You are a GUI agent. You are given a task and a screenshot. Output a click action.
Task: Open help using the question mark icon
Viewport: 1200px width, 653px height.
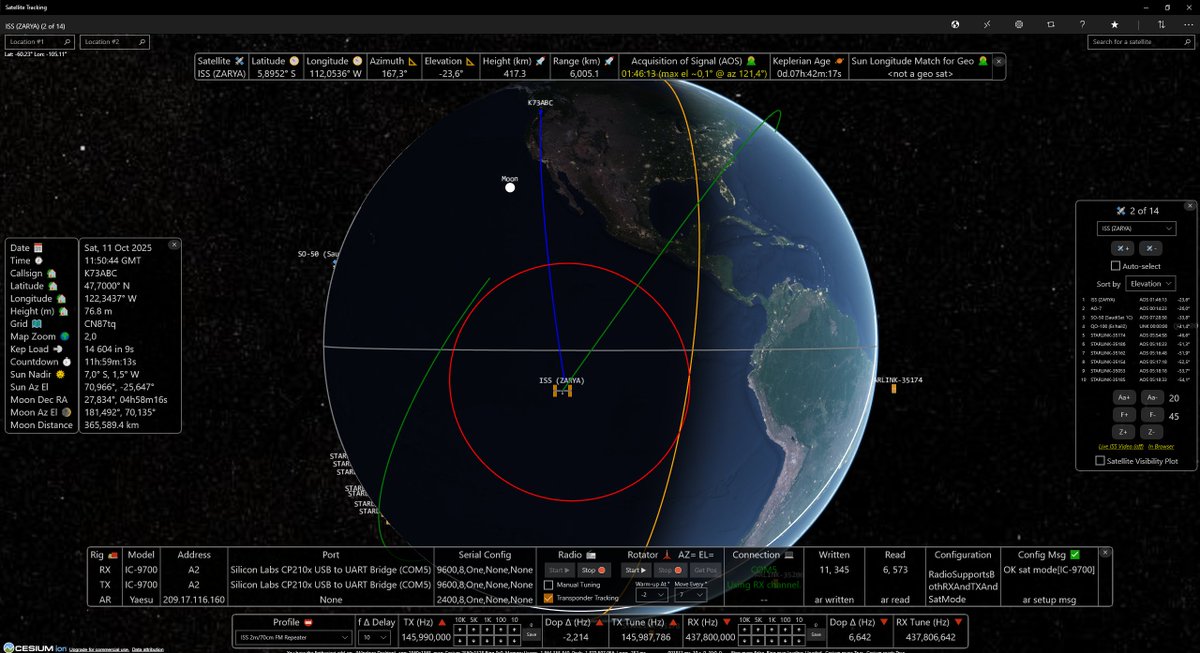tap(1082, 24)
